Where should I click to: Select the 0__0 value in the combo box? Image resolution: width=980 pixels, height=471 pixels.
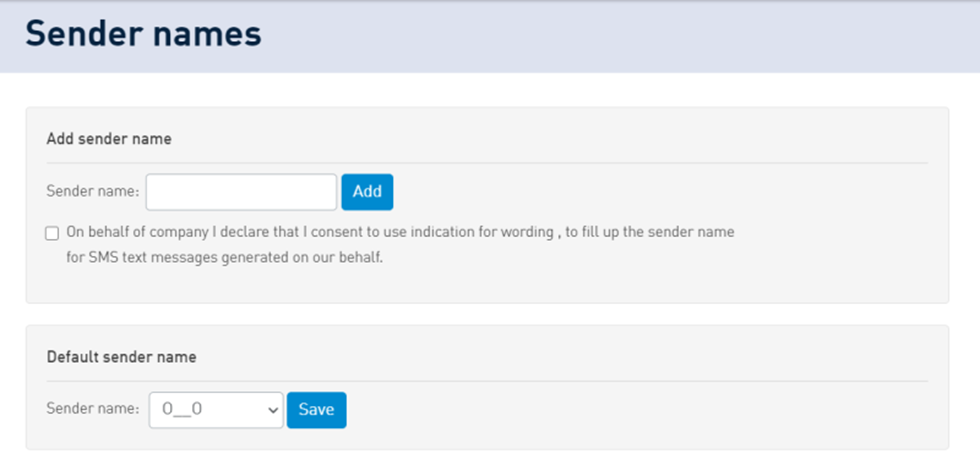(190, 410)
